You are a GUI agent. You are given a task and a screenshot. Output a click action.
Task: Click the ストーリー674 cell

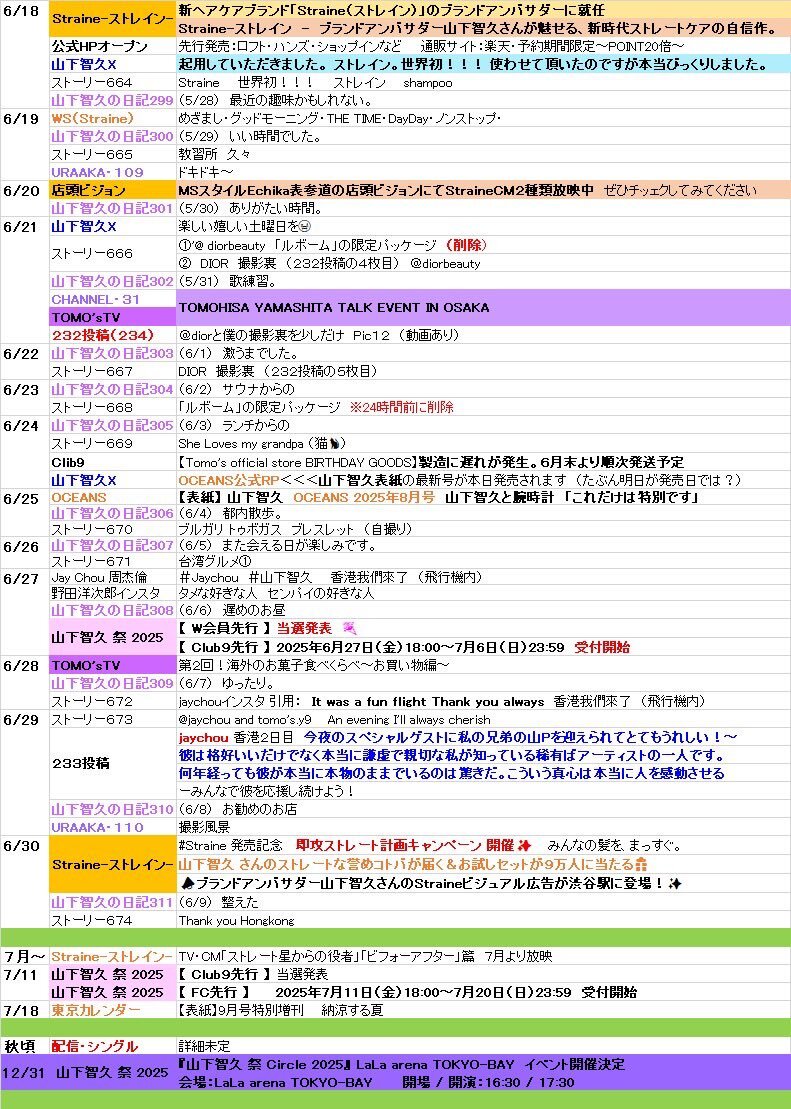click(112, 921)
